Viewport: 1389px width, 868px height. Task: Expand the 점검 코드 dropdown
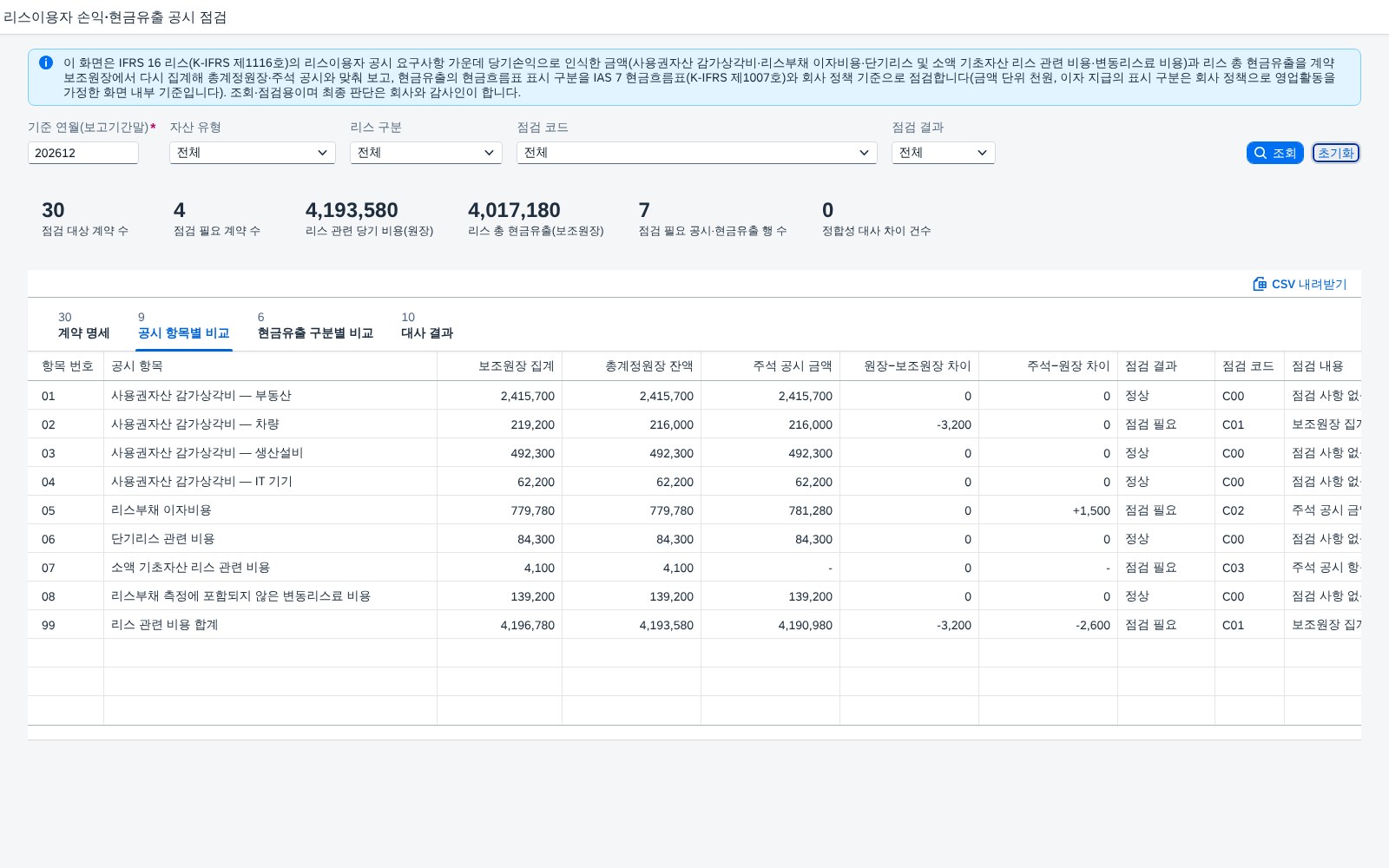(697, 153)
